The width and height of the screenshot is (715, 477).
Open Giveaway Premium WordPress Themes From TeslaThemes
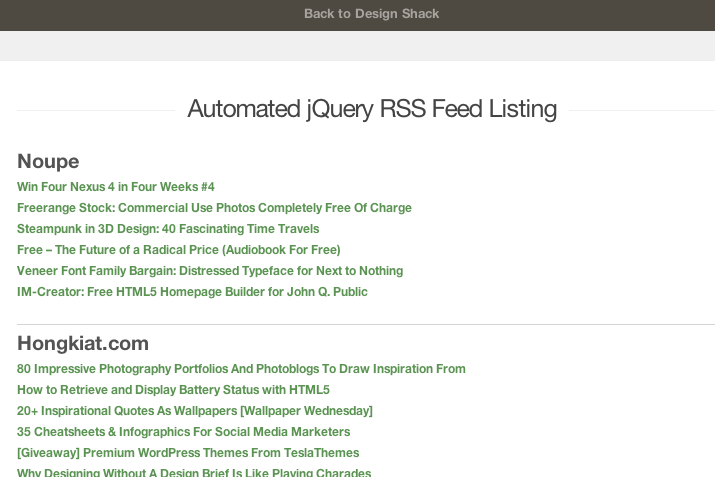188,453
